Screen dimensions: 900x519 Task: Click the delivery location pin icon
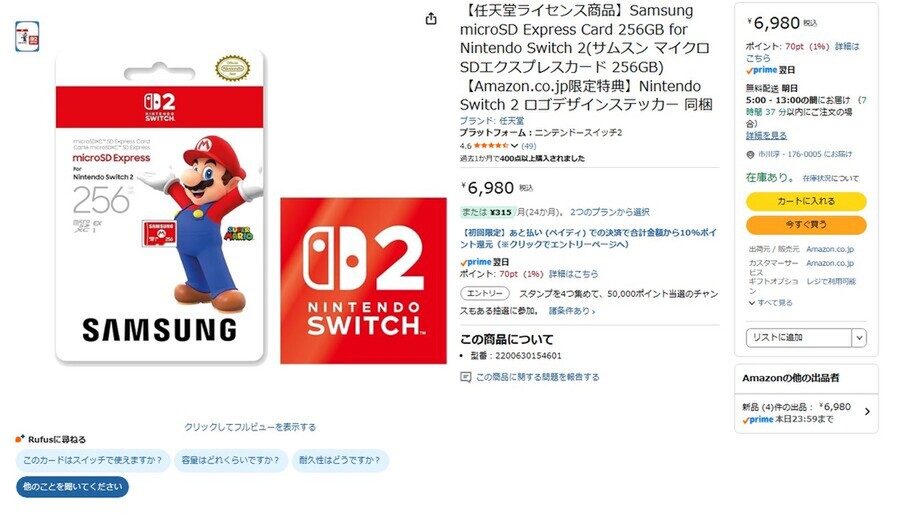750,154
